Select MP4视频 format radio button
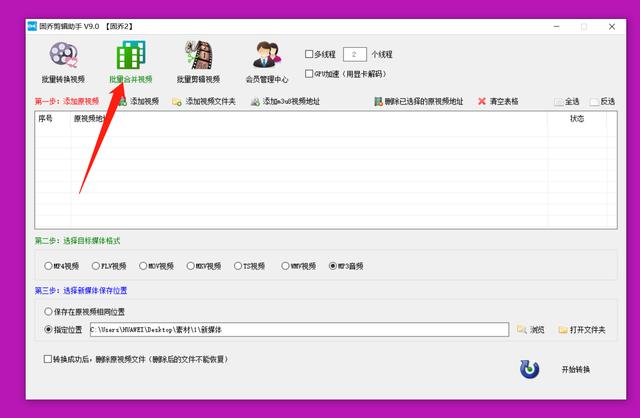Image resolution: width=640 pixels, height=418 pixels. (48, 266)
